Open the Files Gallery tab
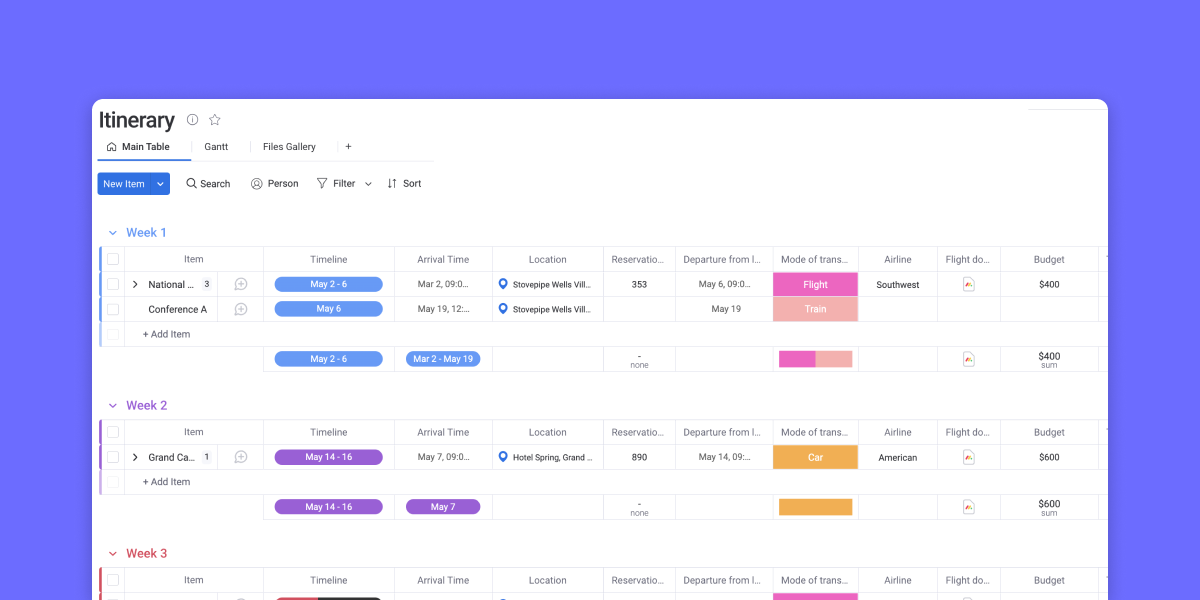The width and height of the screenshot is (1200, 600). click(289, 146)
